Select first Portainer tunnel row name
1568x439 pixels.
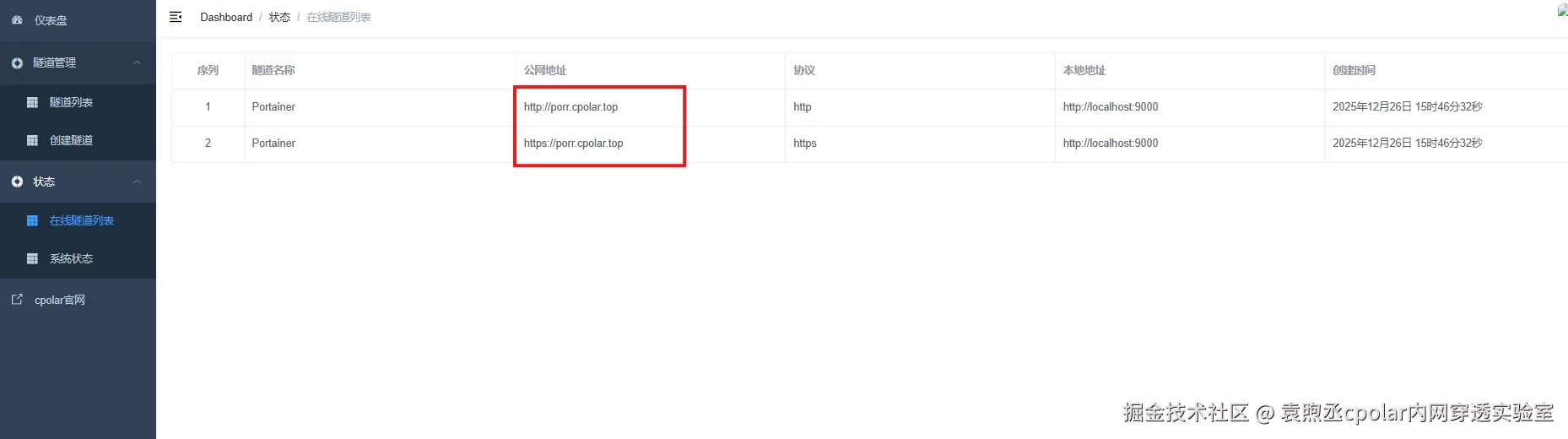[273, 107]
